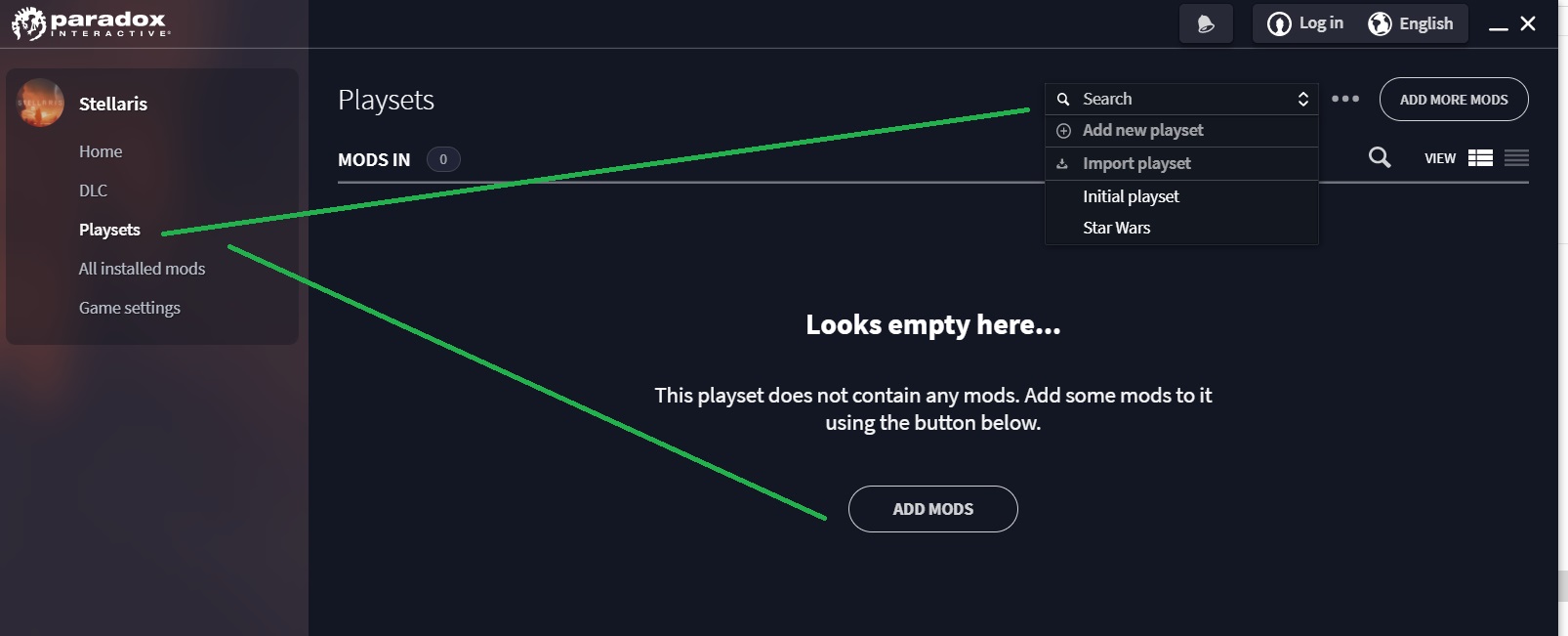Open the notifications bell icon
This screenshot has width=1568, height=636.
coord(1206,23)
